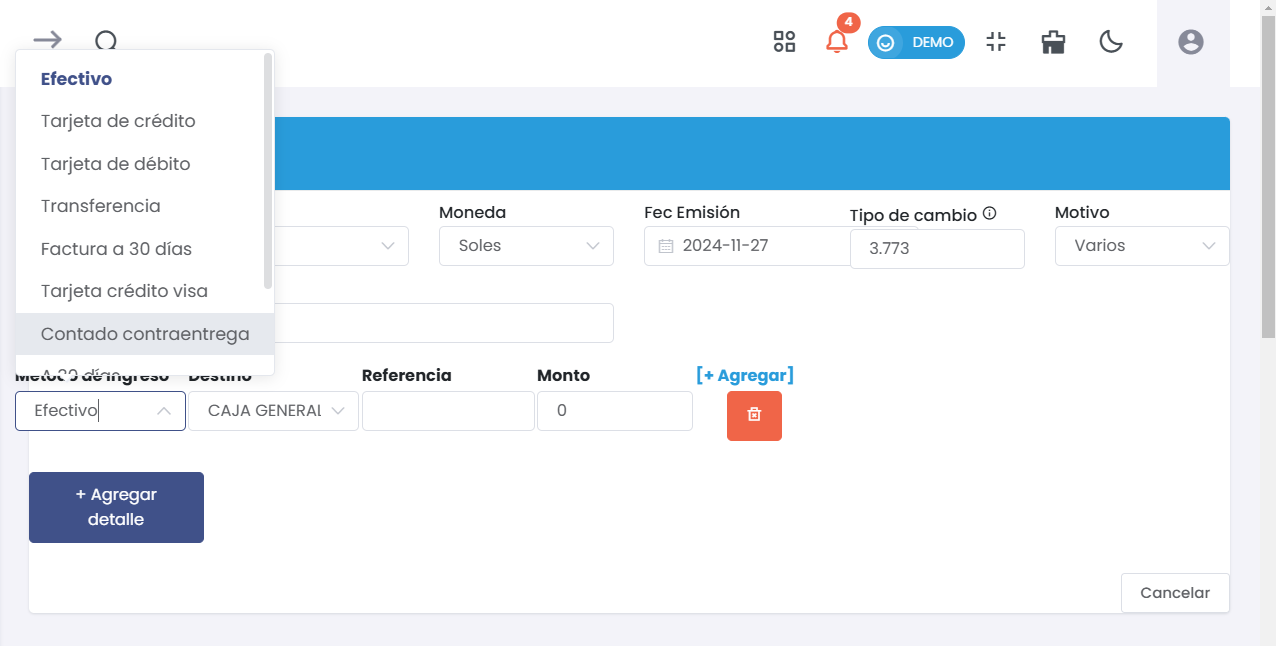Click the apps grid icon in top bar

pyautogui.click(x=784, y=41)
